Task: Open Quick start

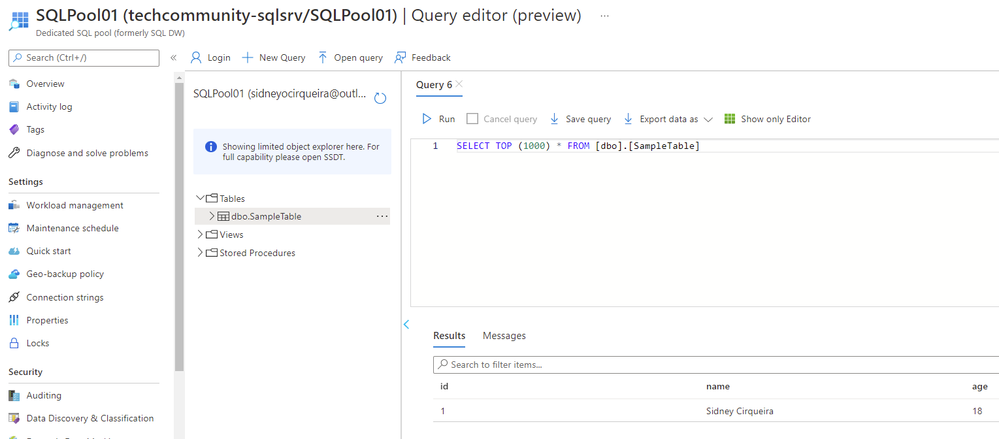Action: click(x=48, y=251)
